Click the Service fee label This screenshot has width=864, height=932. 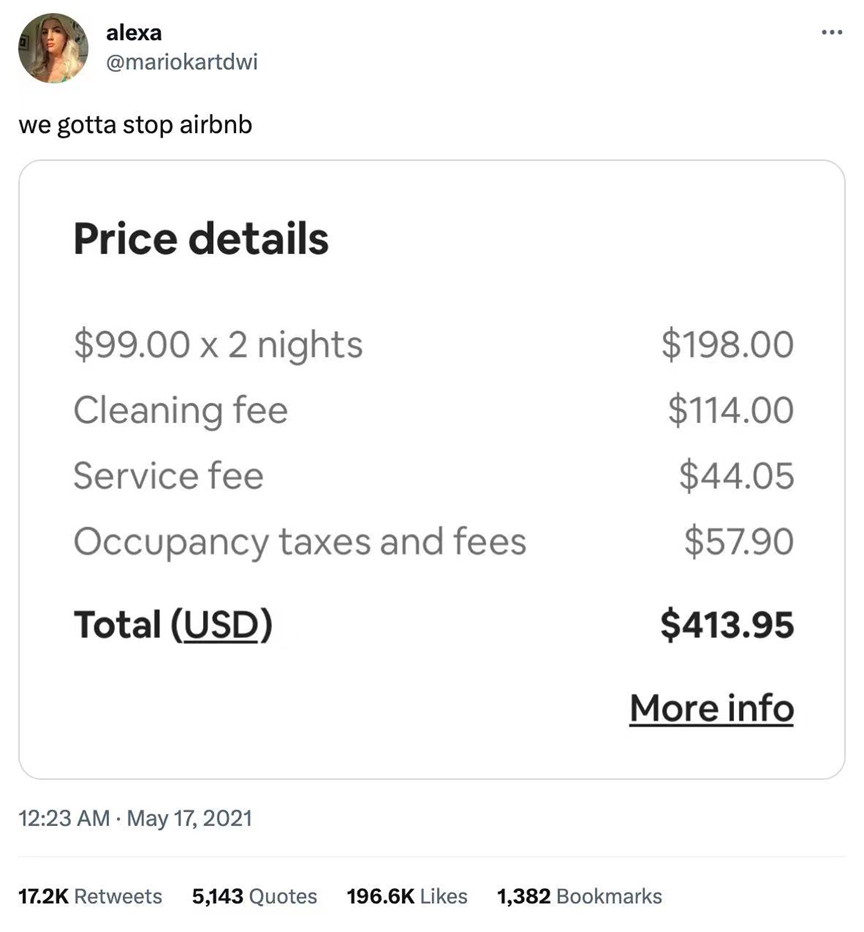[x=168, y=475]
